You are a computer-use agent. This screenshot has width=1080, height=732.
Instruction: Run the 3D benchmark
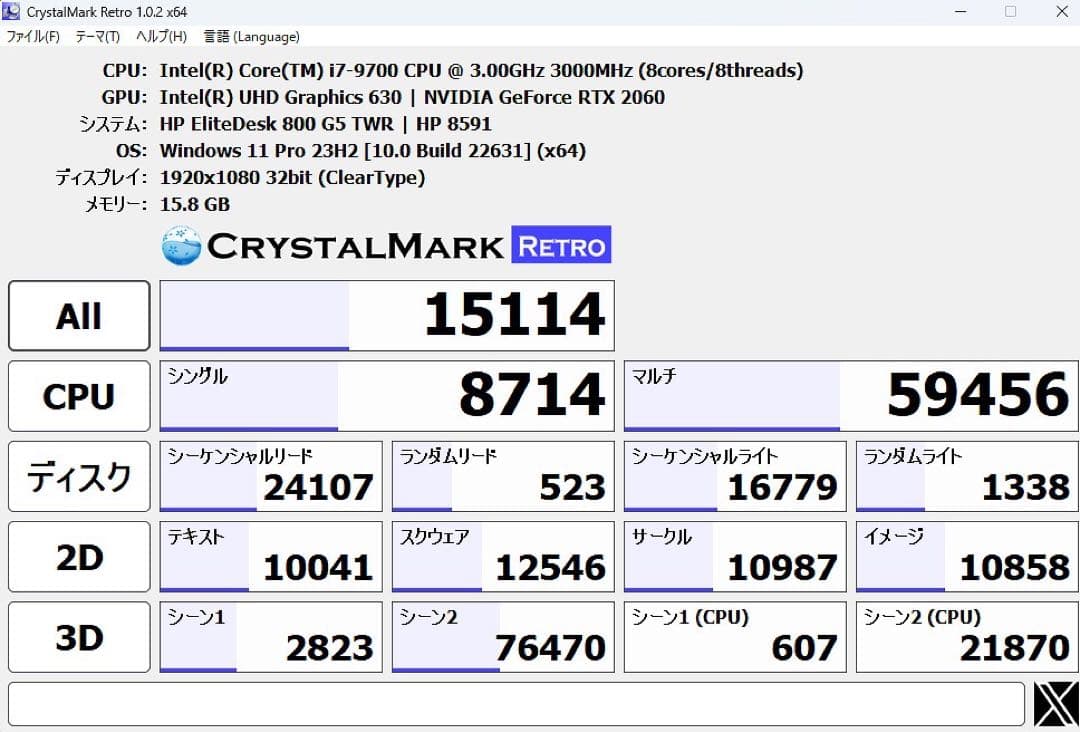click(x=79, y=637)
